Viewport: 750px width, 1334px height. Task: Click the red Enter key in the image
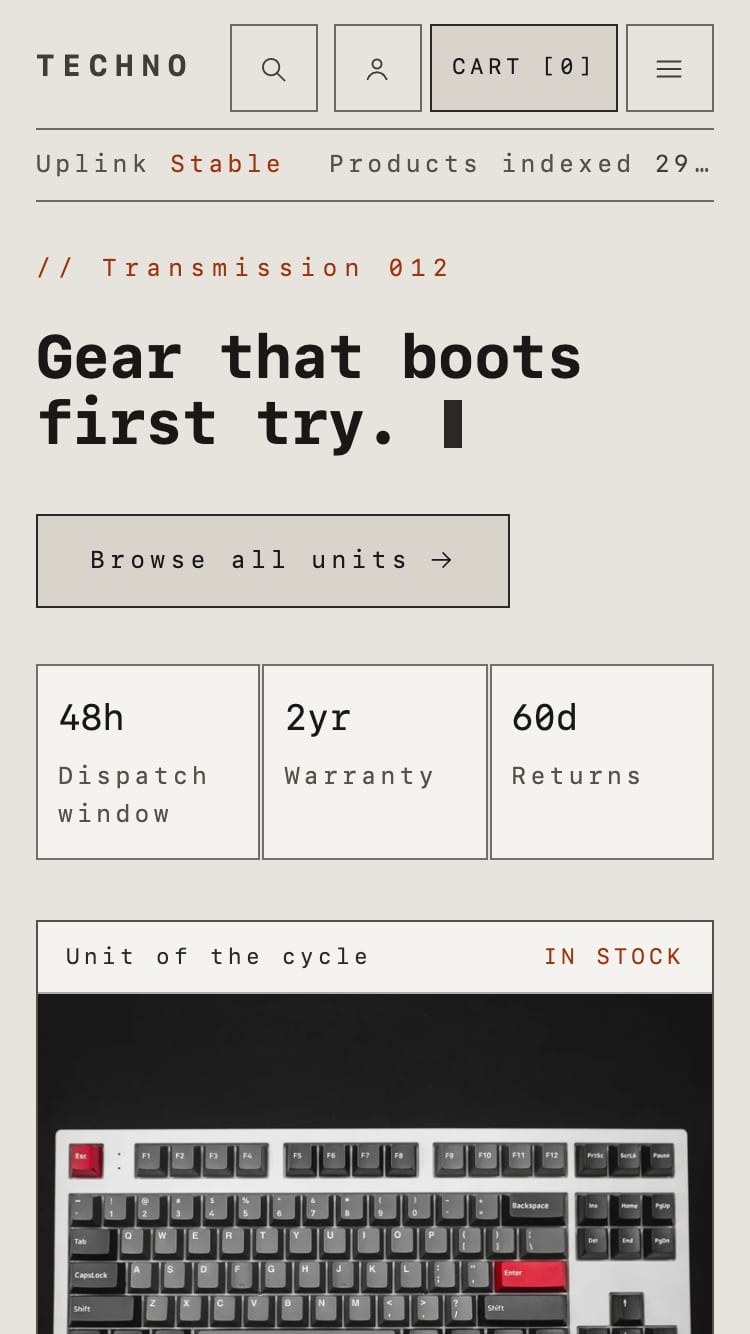[x=529, y=1275]
